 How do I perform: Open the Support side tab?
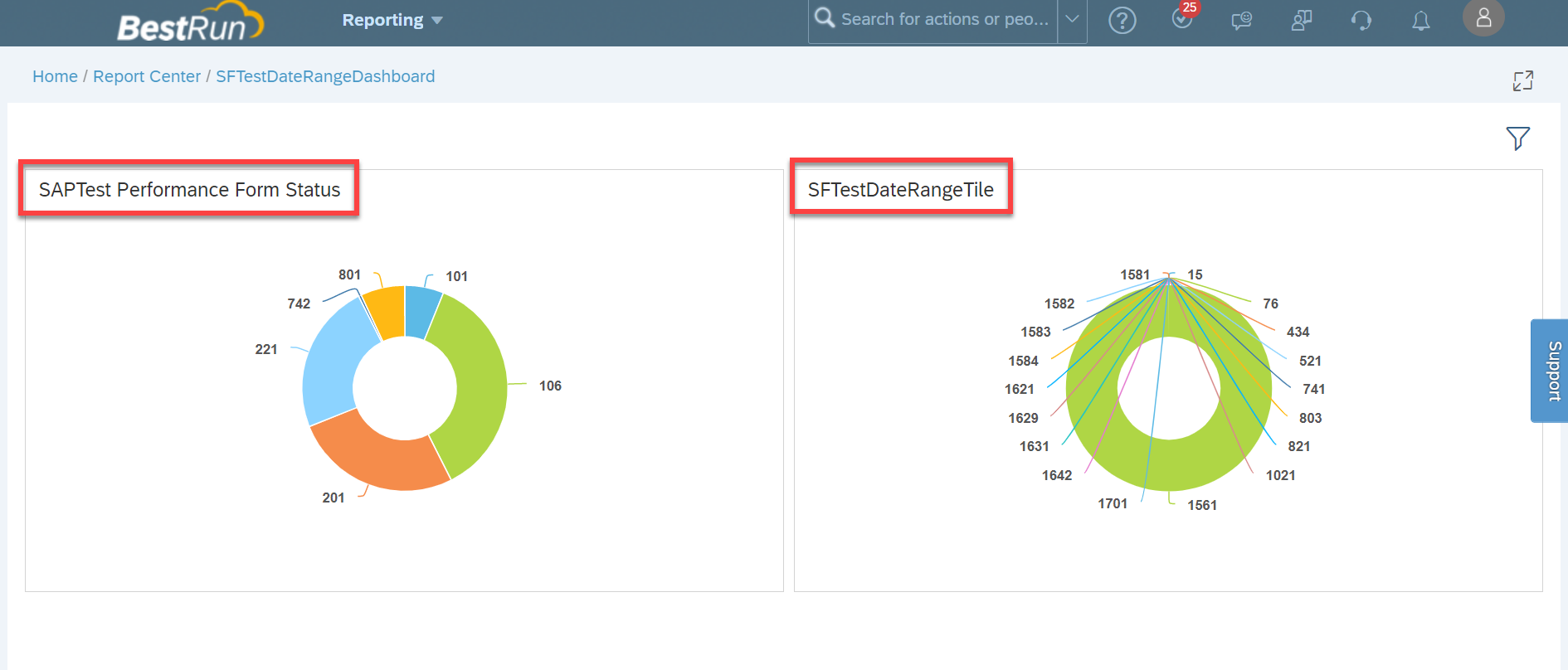tap(1550, 371)
